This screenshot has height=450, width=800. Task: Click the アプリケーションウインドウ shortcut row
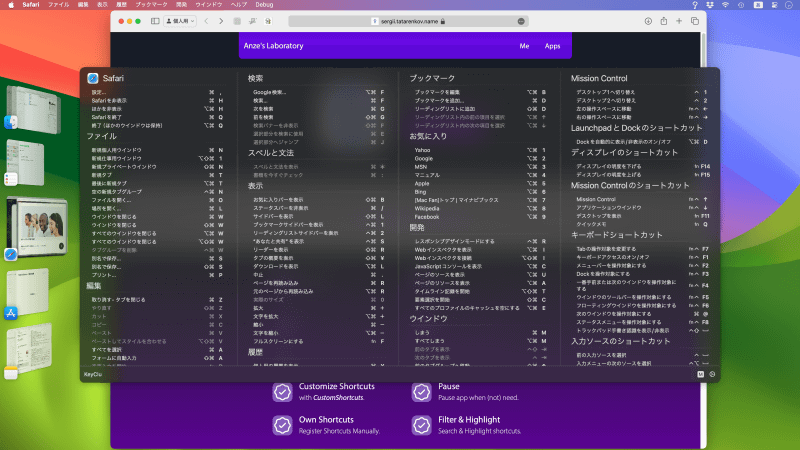[642, 208]
